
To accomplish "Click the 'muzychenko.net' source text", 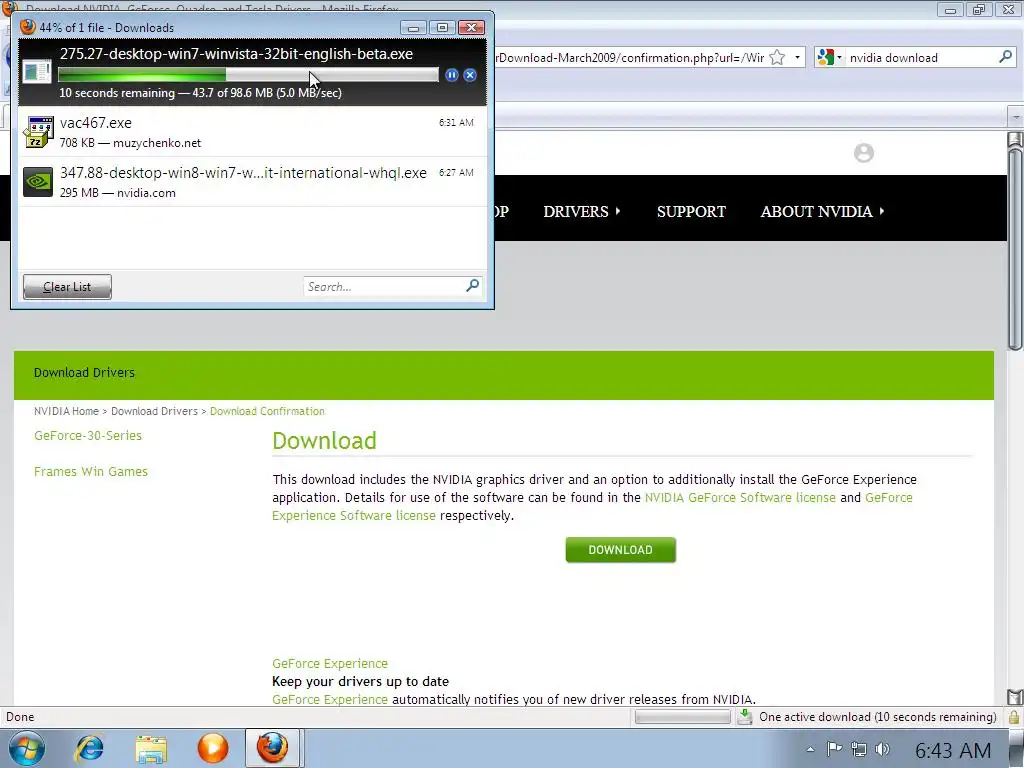I will 157,143.
